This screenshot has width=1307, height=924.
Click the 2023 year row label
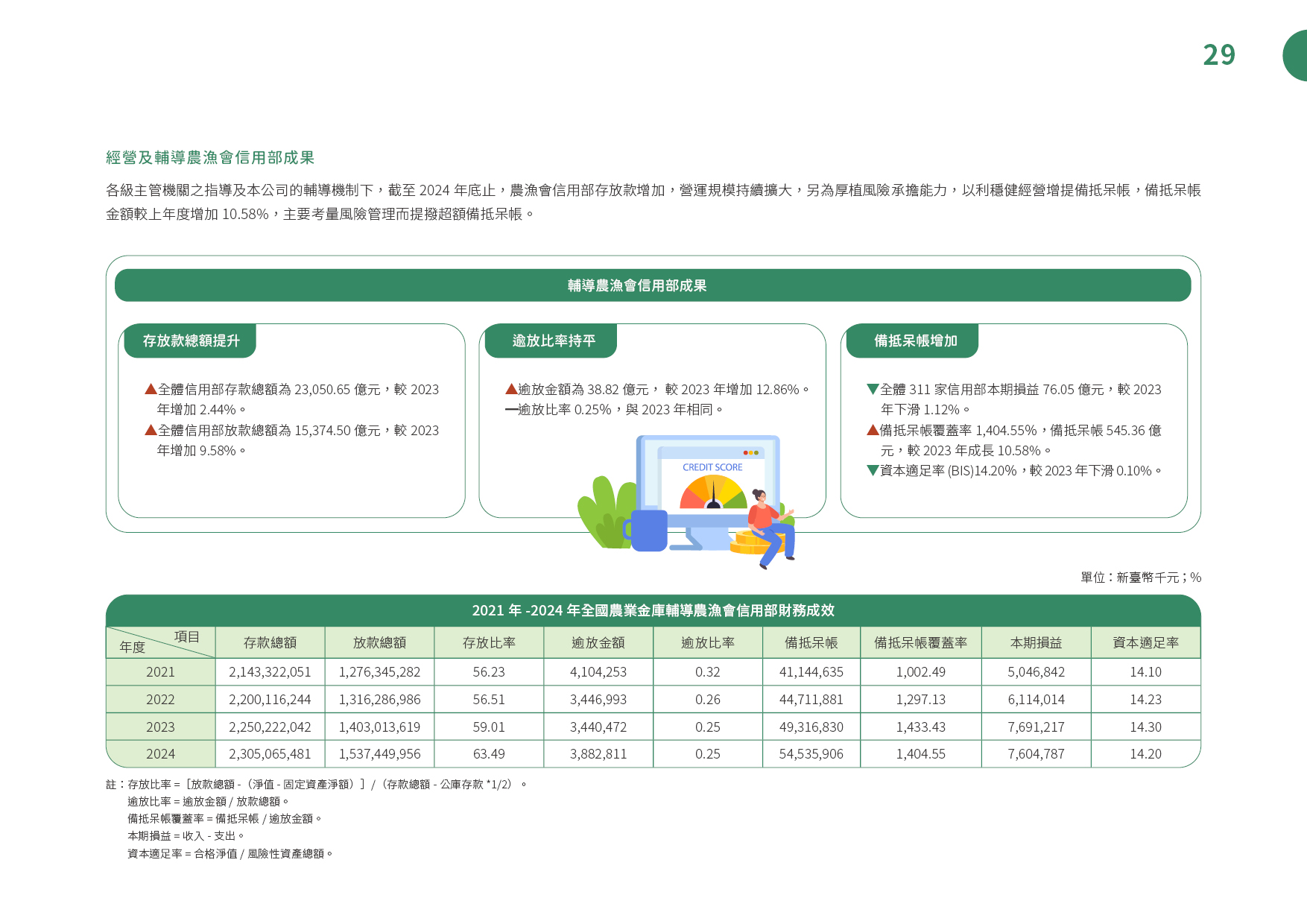[x=160, y=727]
